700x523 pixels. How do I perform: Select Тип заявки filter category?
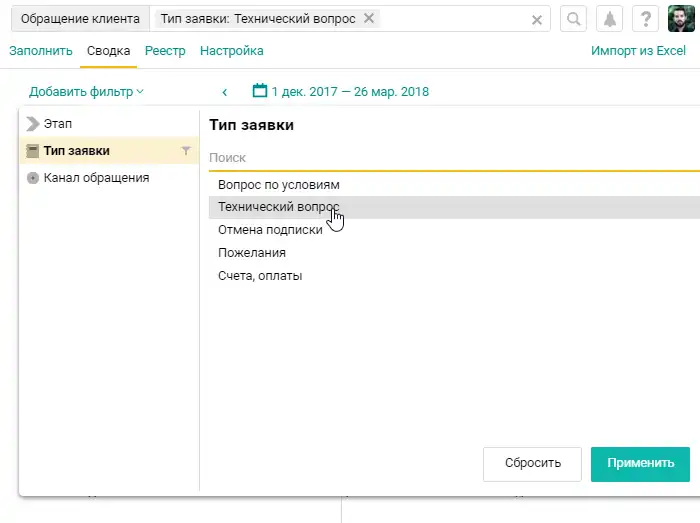click(109, 151)
